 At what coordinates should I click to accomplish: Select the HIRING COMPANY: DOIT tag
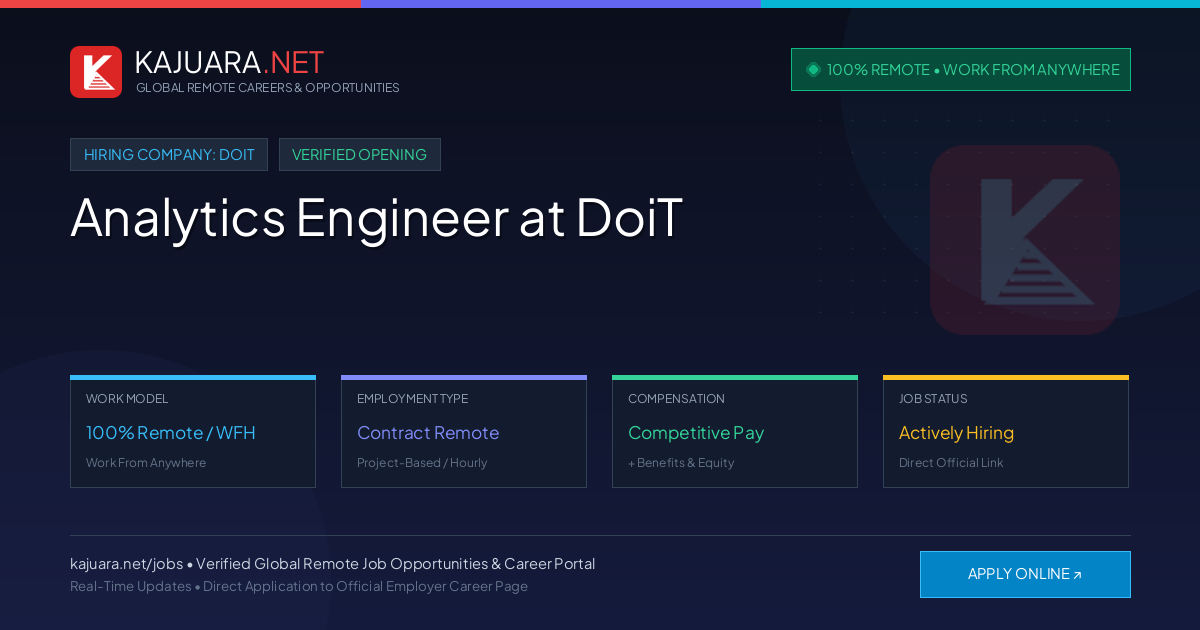pyautogui.click(x=169, y=155)
